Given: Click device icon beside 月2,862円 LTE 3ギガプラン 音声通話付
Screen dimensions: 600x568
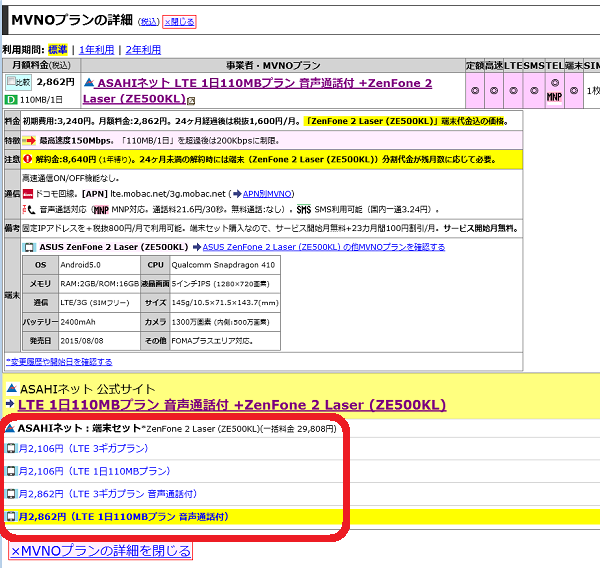Looking at the screenshot, I should click(11, 494).
